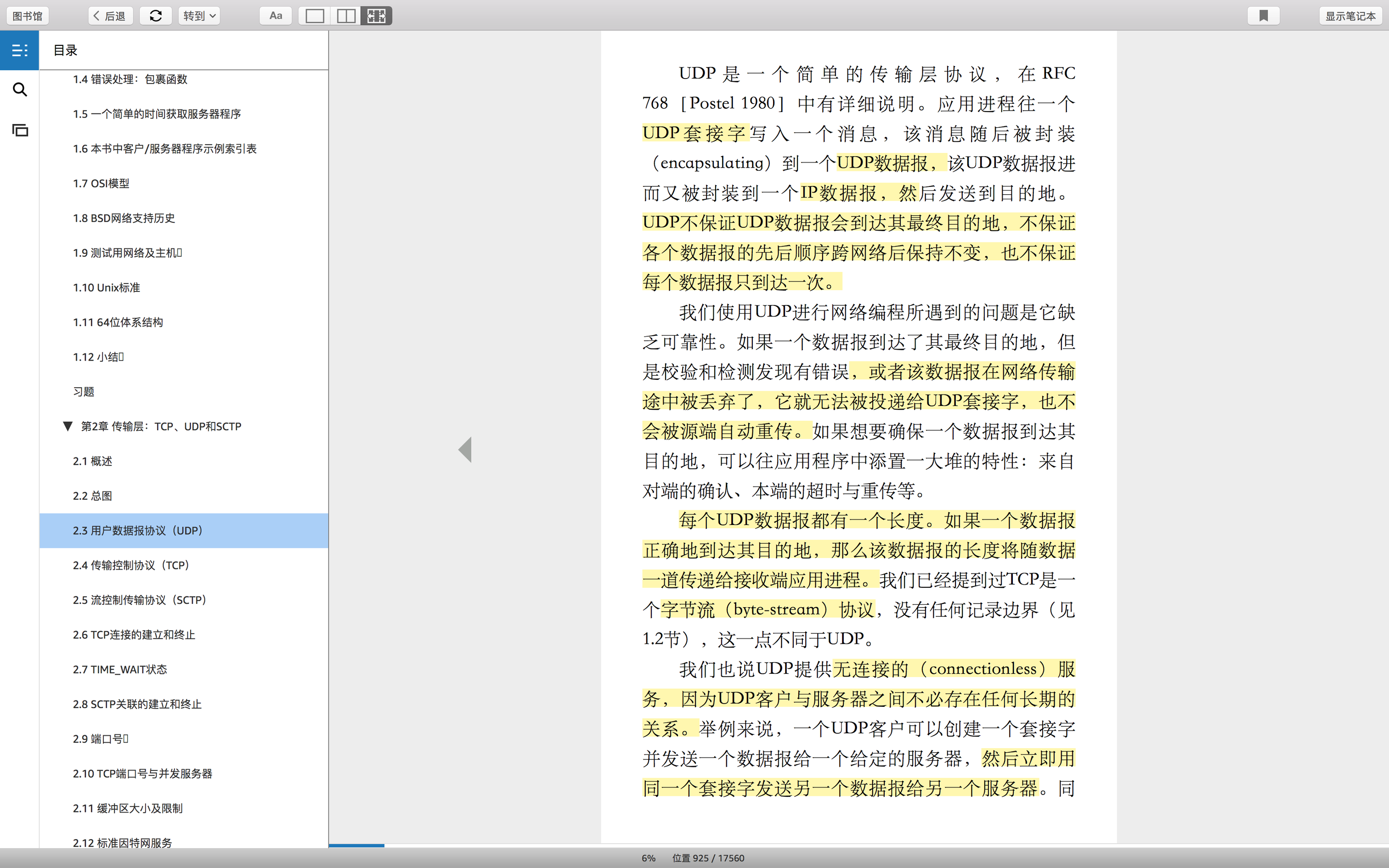Switch to two-column page view
The width and height of the screenshot is (1389, 868).
(345, 16)
